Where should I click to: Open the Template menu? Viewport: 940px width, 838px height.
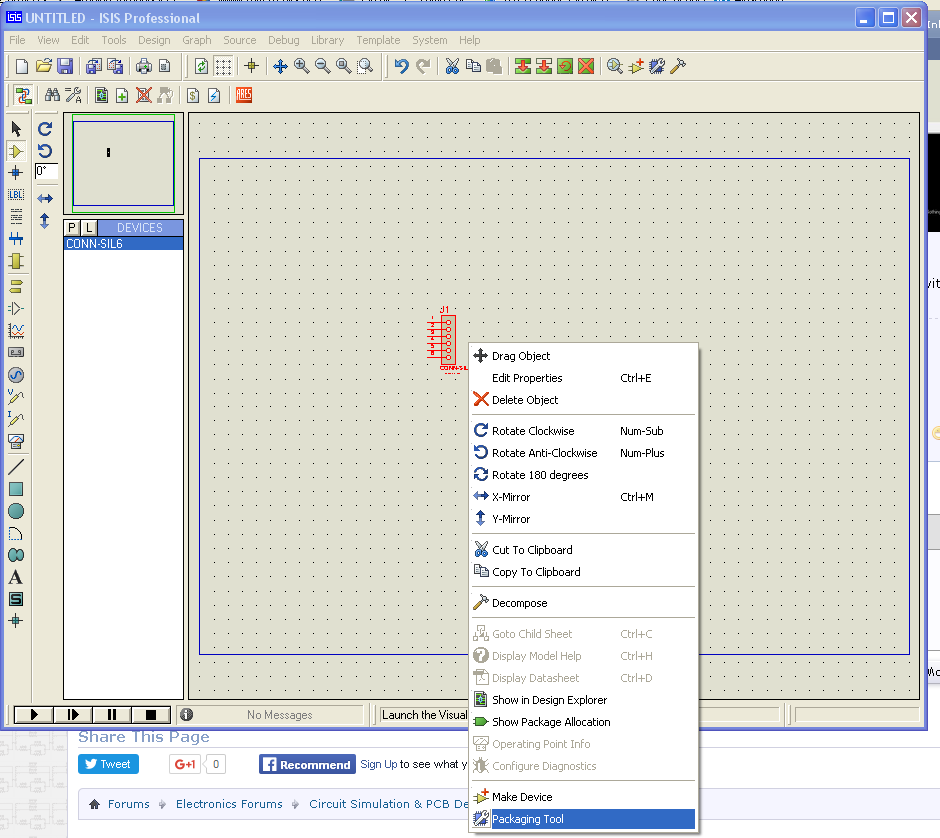(x=378, y=40)
